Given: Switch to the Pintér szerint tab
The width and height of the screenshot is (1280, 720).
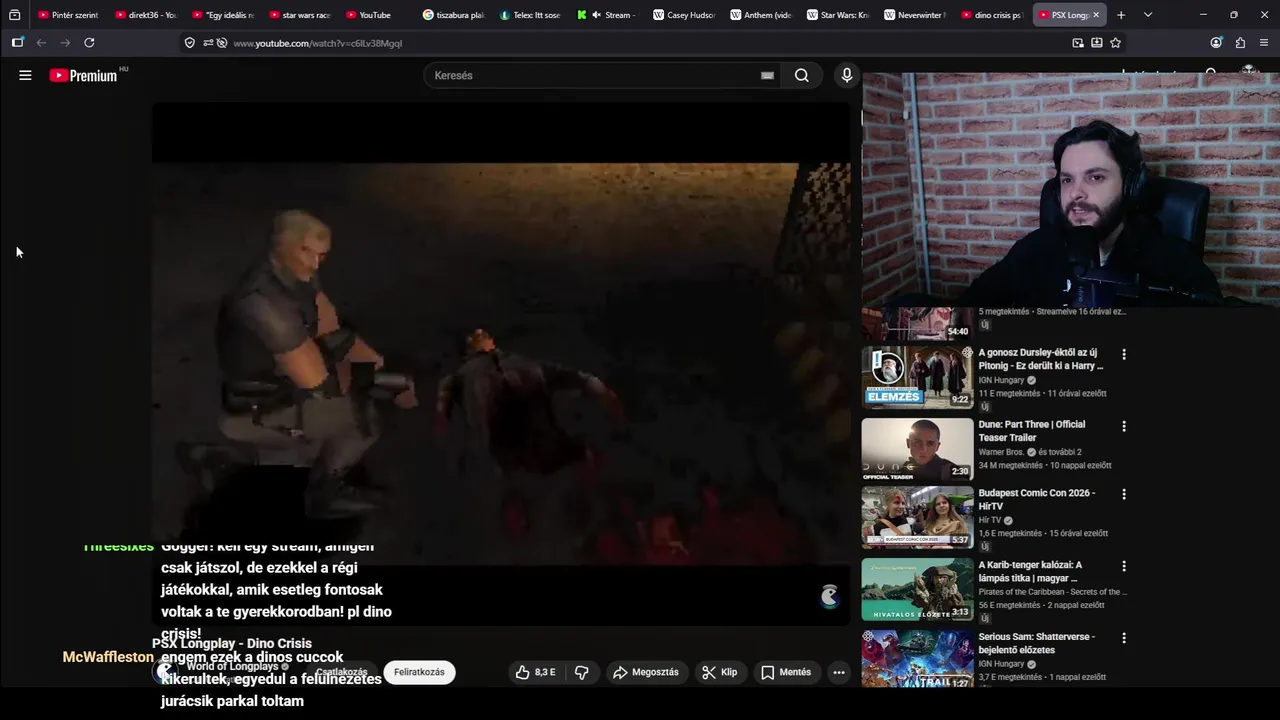Looking at the screenshot, I should [x=68, y=15].
